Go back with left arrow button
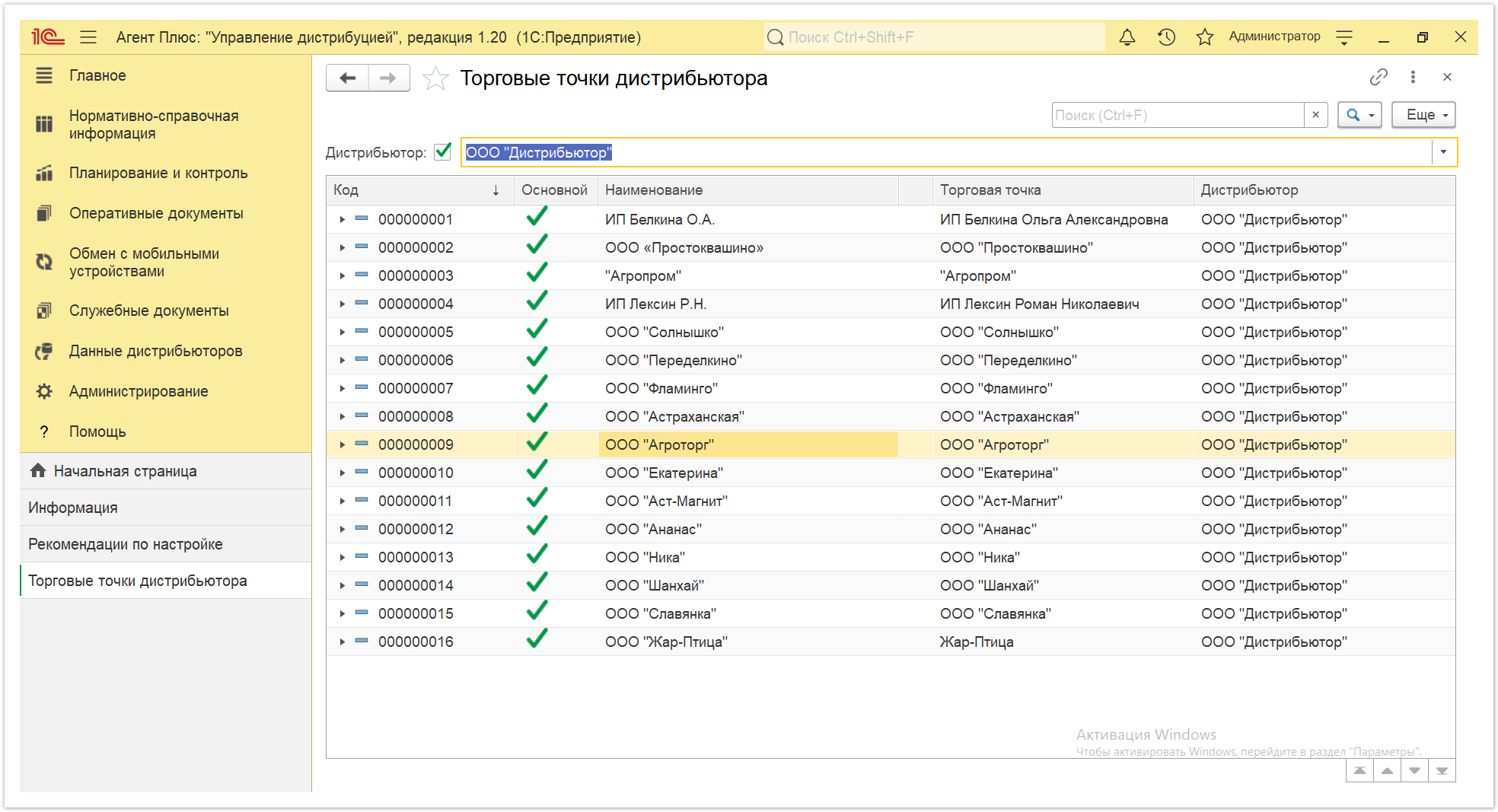Viewport: 1498px width, 812px height. (348, 78)
